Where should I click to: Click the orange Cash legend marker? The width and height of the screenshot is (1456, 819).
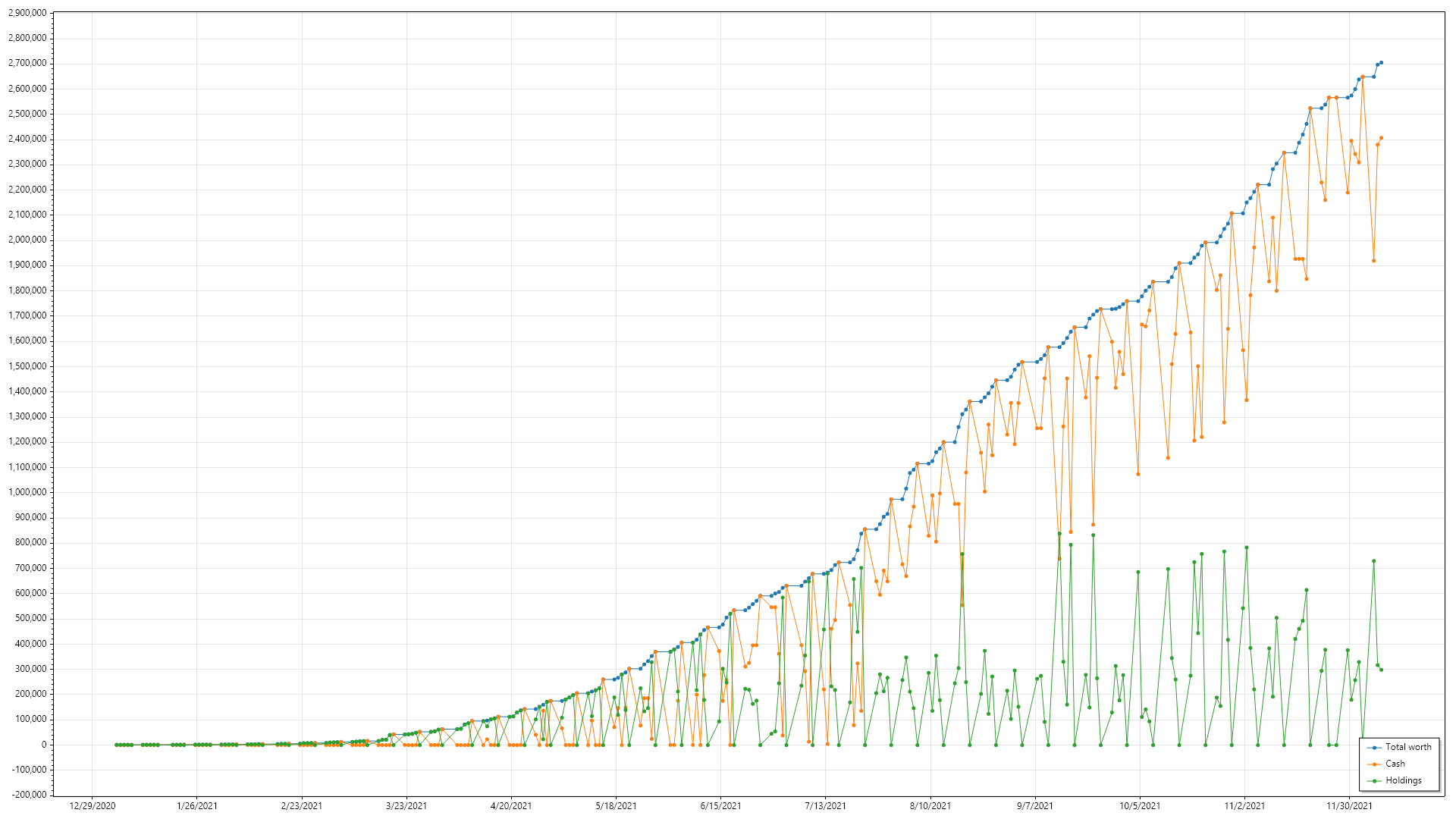coord(1374,764)
